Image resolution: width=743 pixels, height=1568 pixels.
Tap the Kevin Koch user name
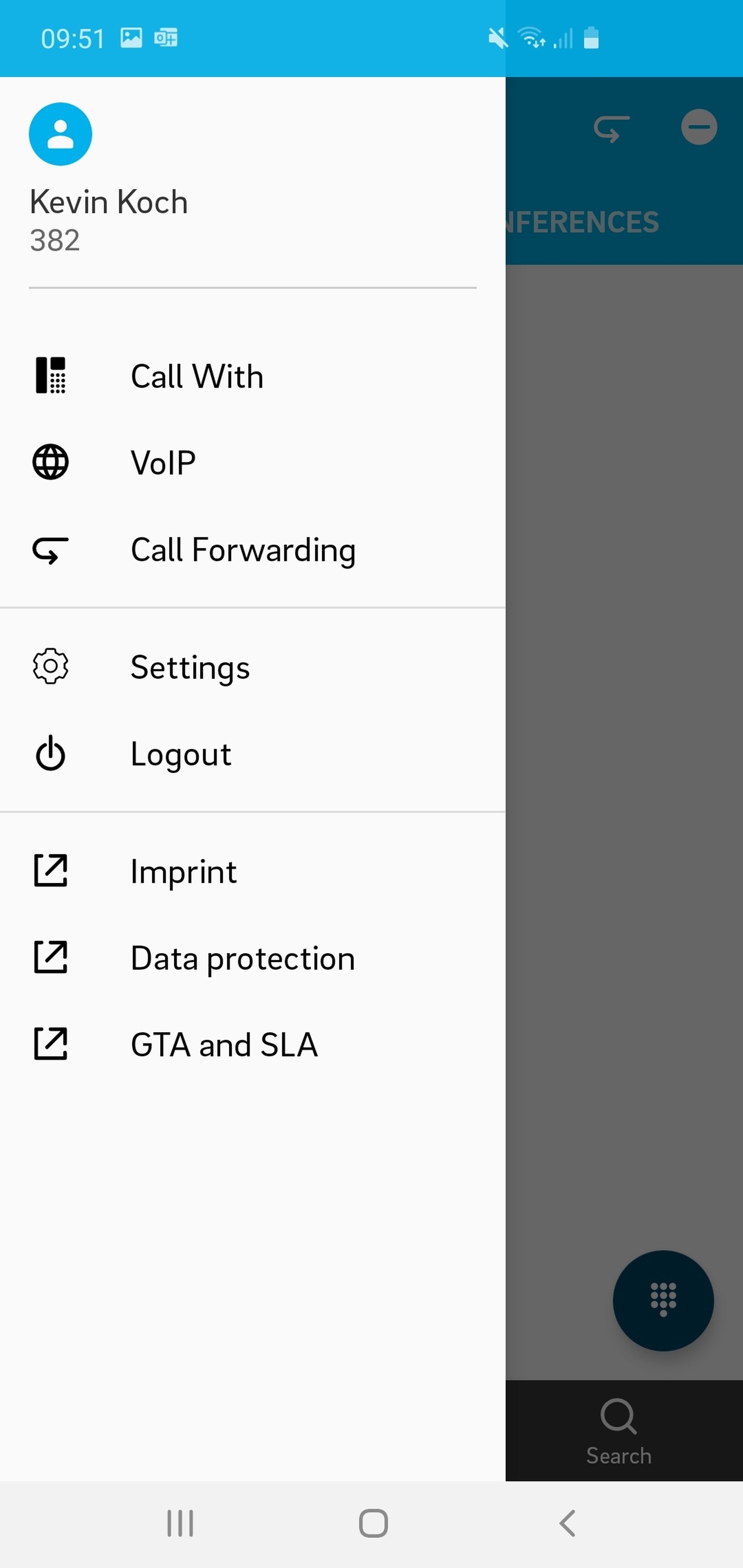108,202
